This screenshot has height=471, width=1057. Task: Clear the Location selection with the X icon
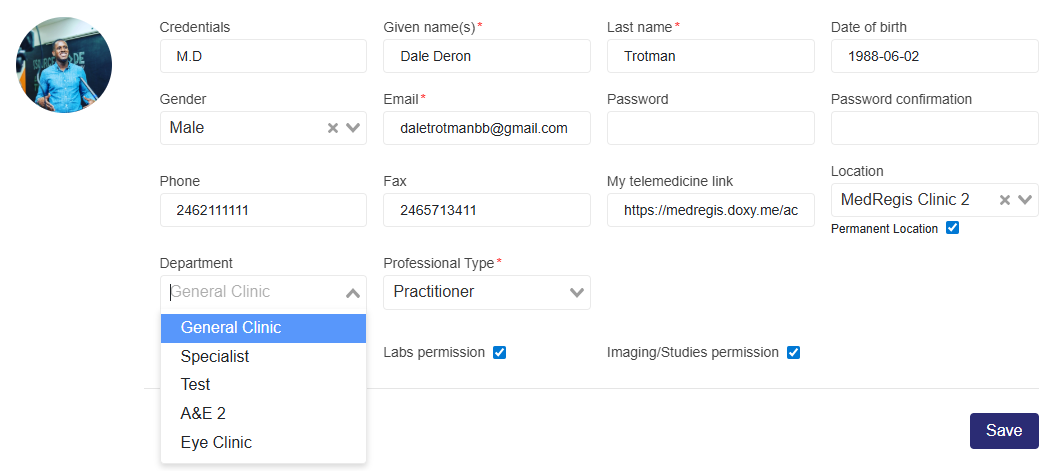(x=1005, y=200)
